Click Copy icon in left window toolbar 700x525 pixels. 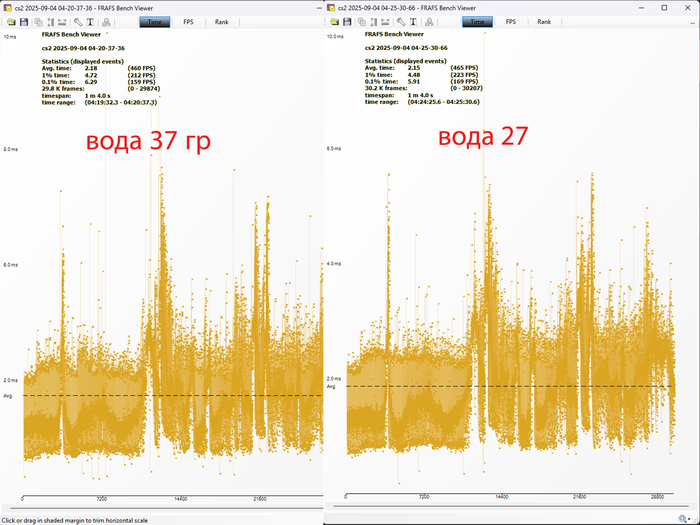coord(36,21)
